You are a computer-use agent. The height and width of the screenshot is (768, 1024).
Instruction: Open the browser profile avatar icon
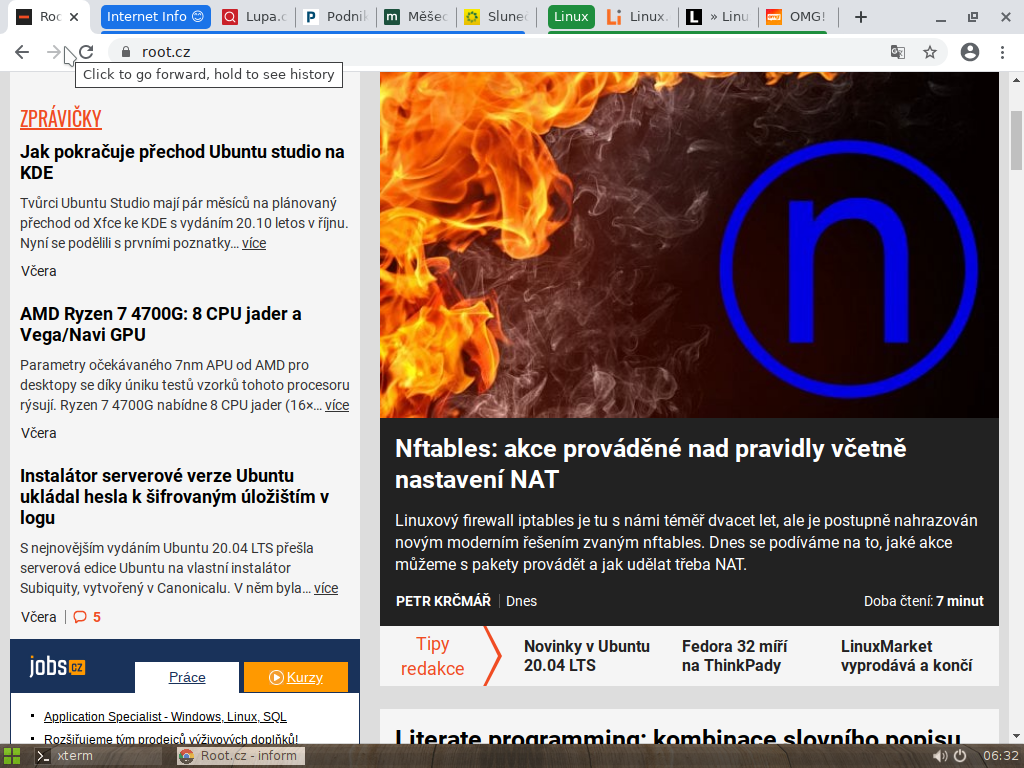[967, 51]
